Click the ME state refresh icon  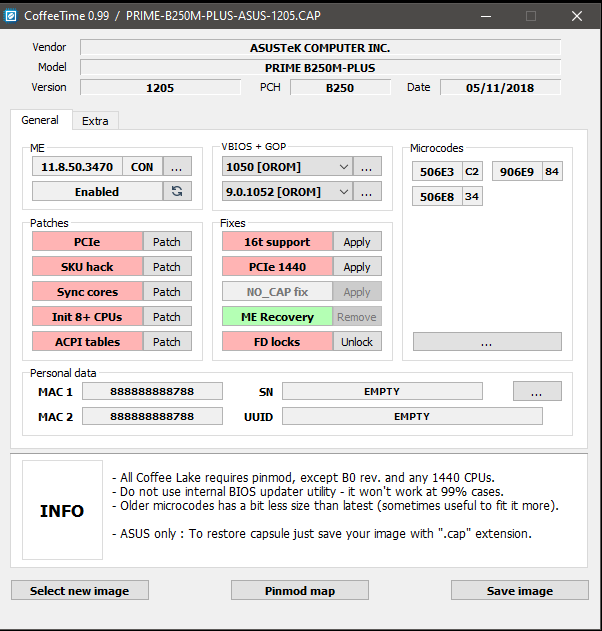[177, 191]
